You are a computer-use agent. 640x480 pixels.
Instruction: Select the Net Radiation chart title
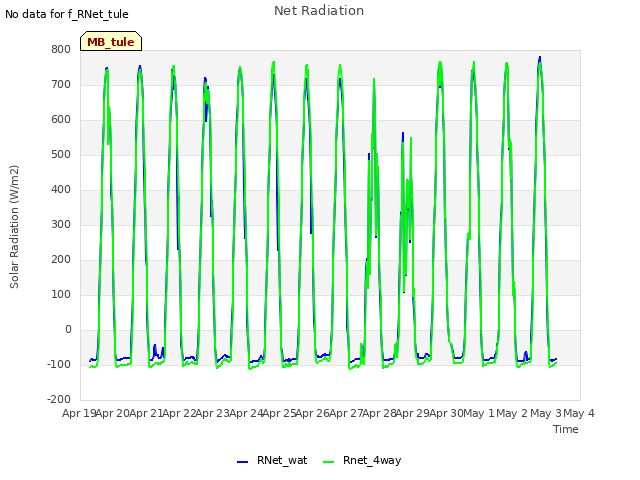tap(319, 11)
